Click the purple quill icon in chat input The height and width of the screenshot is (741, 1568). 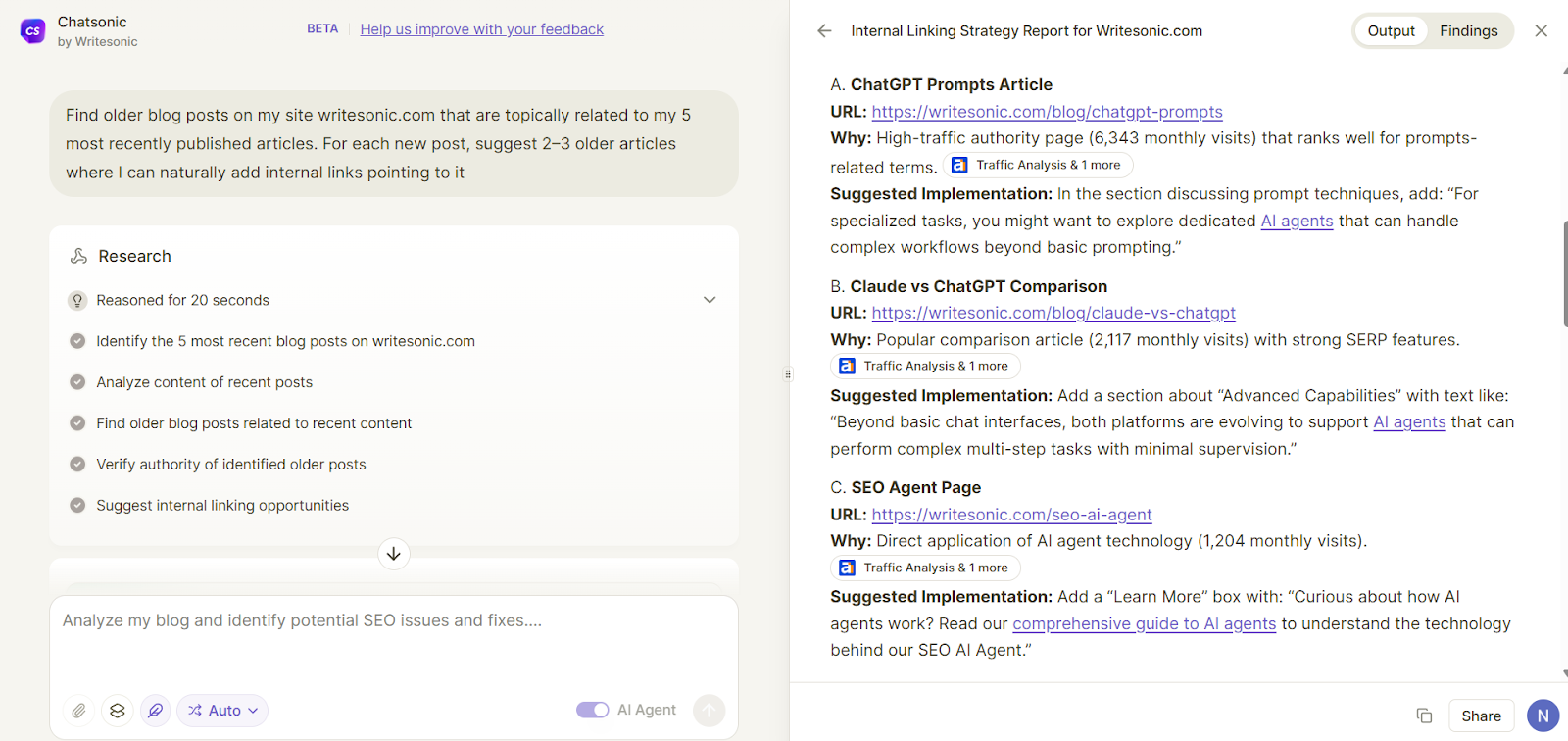pyautogui.click(x=155, y=711)
